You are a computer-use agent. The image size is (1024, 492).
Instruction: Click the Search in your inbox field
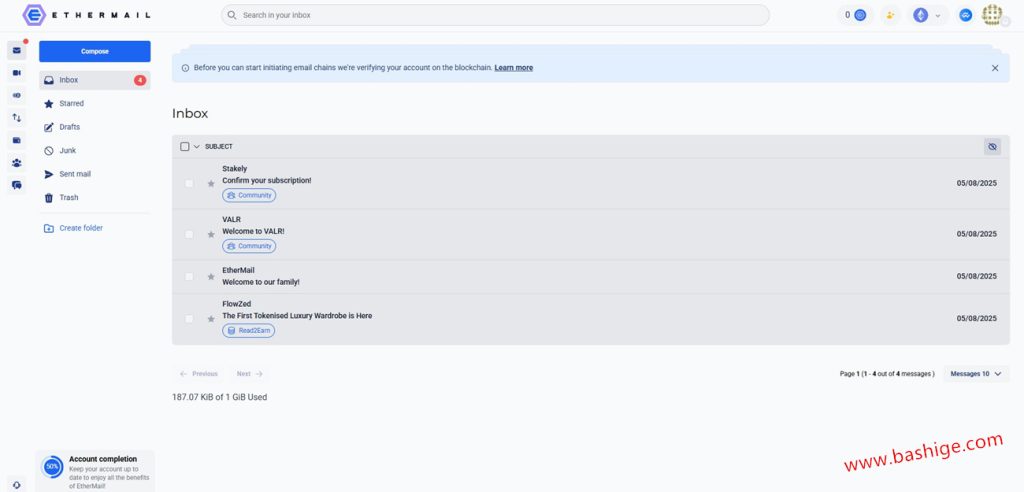(495, 15)
